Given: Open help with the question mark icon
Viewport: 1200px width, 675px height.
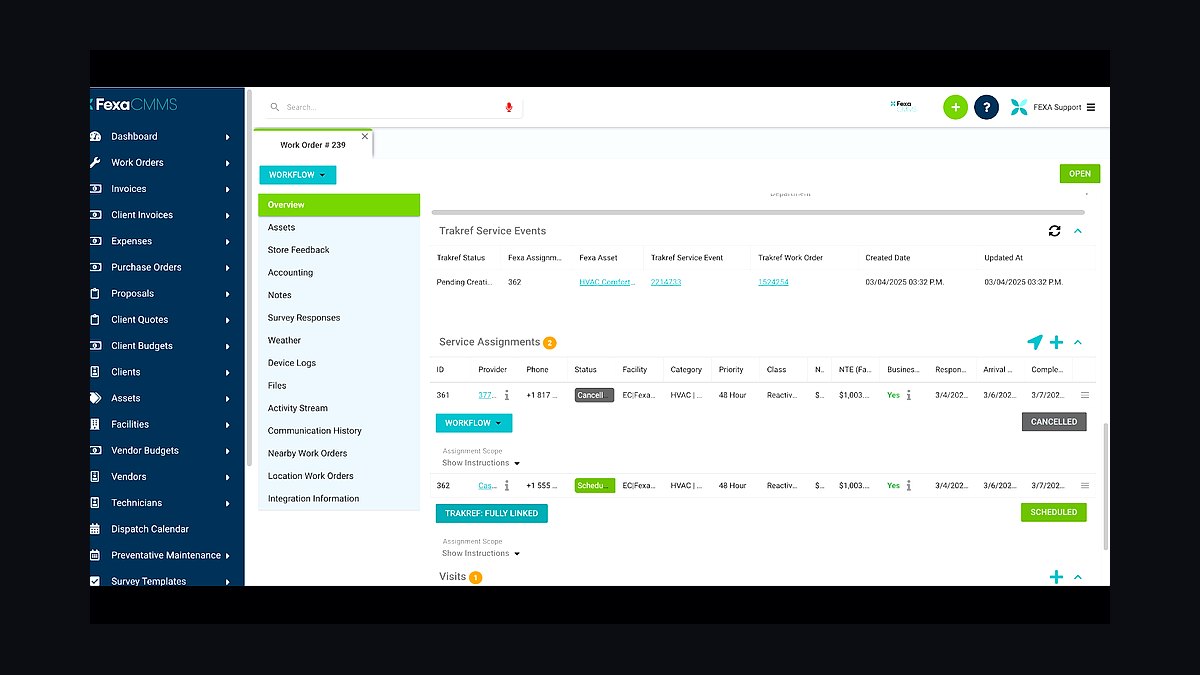Looking at the screenshot, I should click(x=986, y=107).
